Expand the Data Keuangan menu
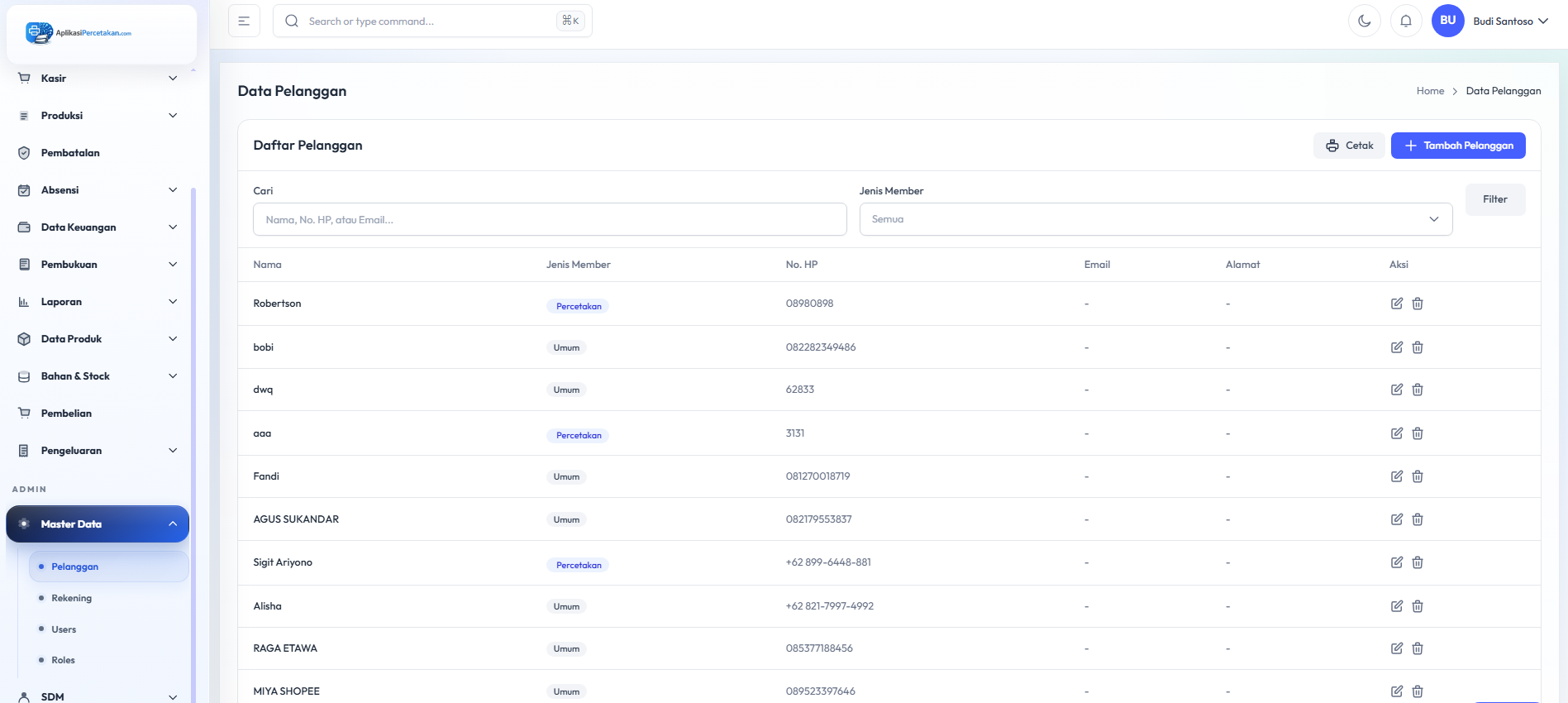 pos(98,227)
